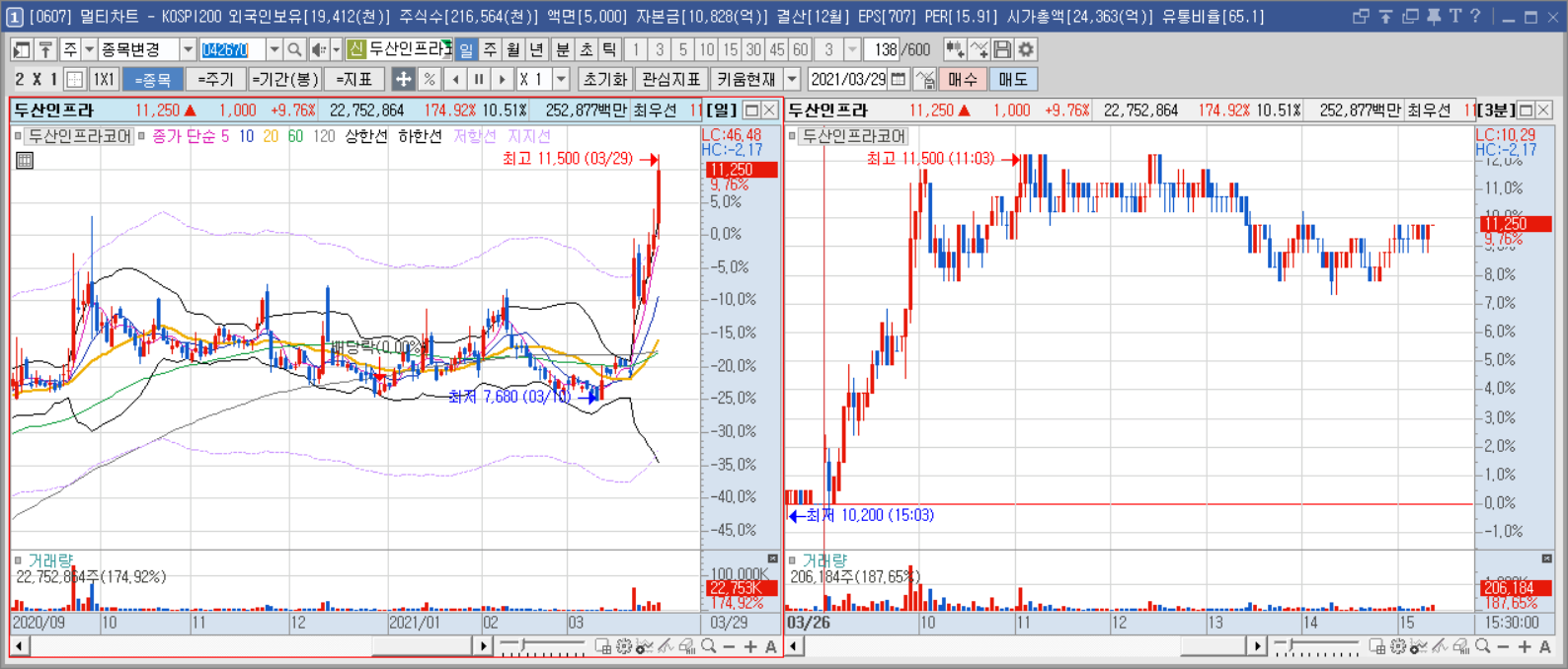Toggle the percent scale icon
The image size is (1568, 669).
(x=429, y=80)
